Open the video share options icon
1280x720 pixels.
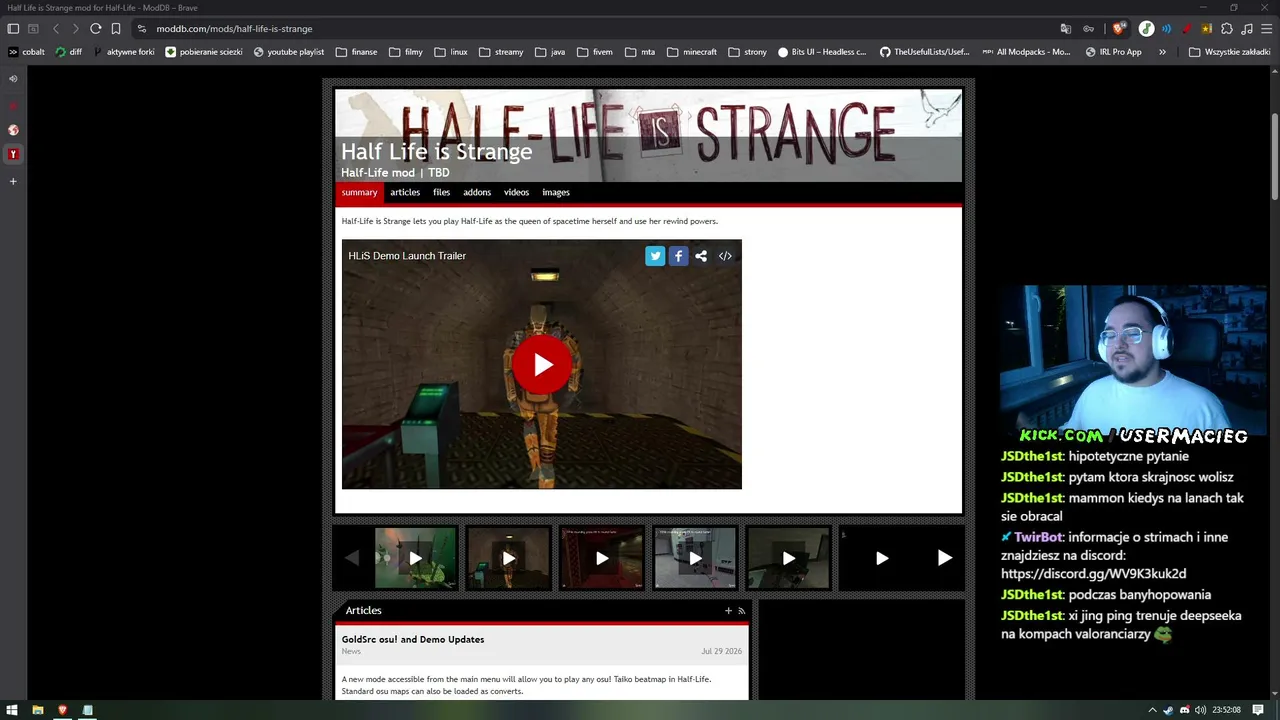coord(701,256)
